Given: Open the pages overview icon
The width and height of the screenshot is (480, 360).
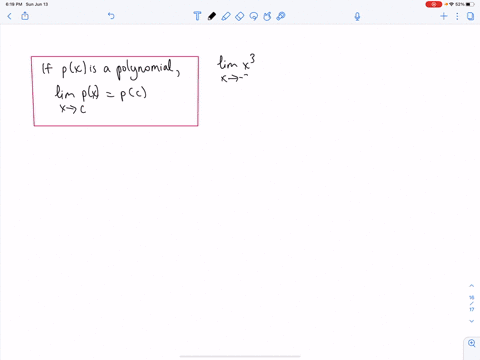Looking at the screenshot, I should [470, 16].
